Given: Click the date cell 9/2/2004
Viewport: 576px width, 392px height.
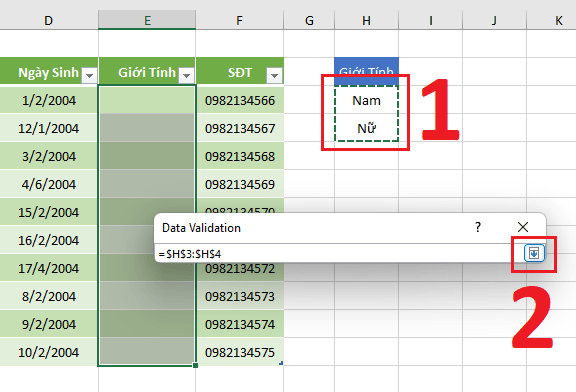Looking at the screenshot, I should 49,324.
